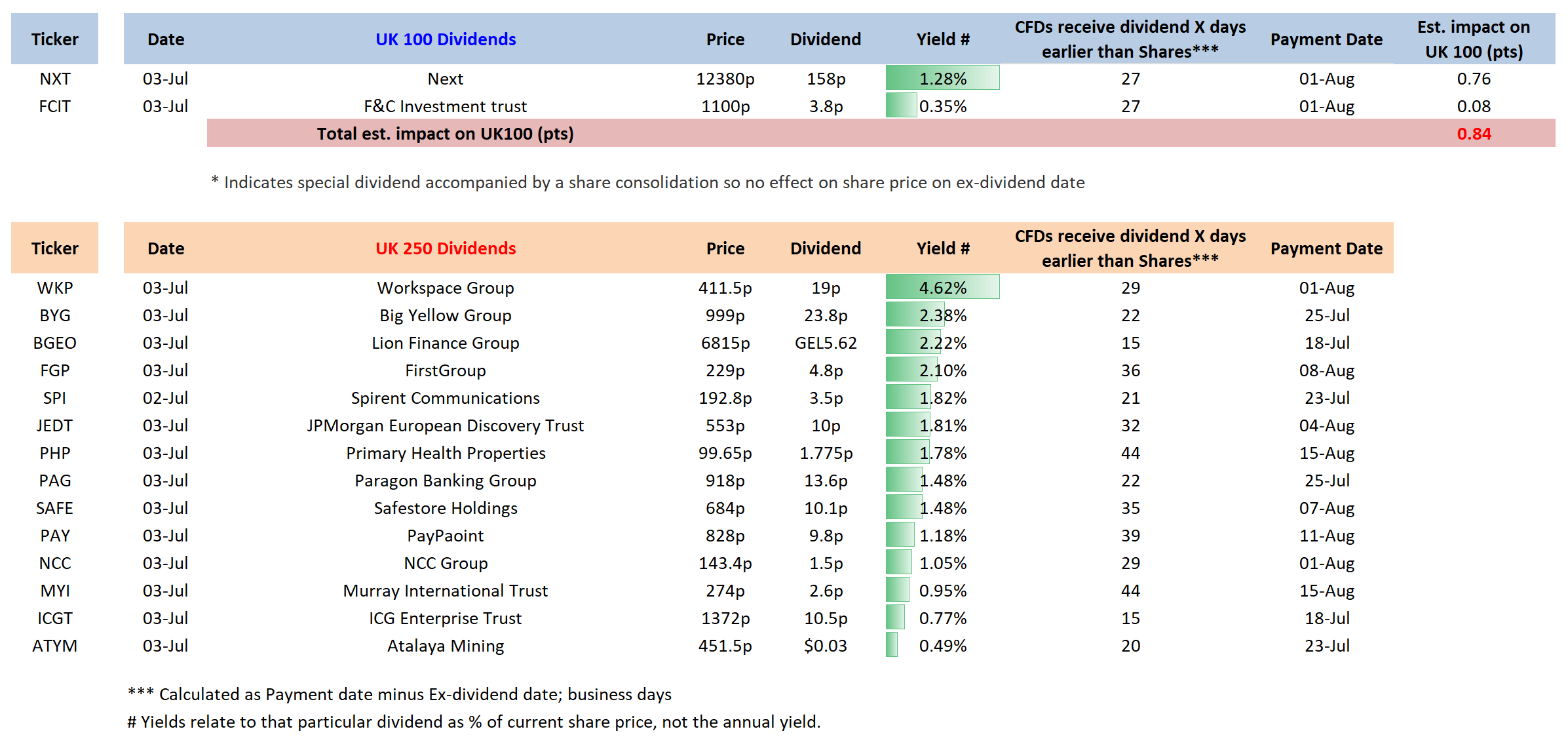This screenshot has height=746, width=1568.
Task: Click the 'Next' company name cell
Action: click(446, 79)
